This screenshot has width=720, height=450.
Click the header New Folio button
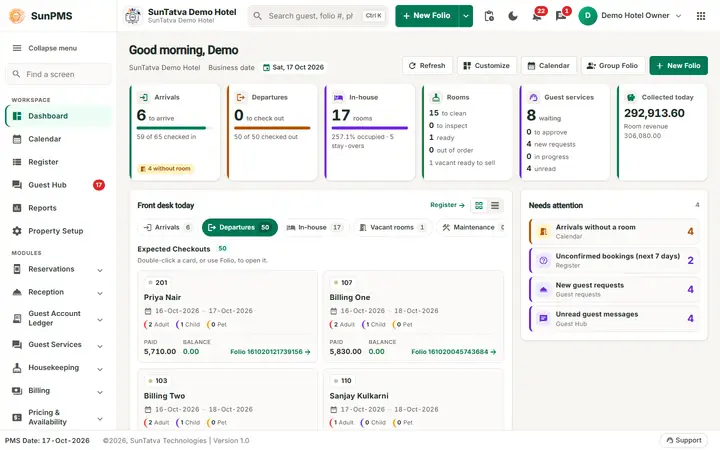(427, 16)
